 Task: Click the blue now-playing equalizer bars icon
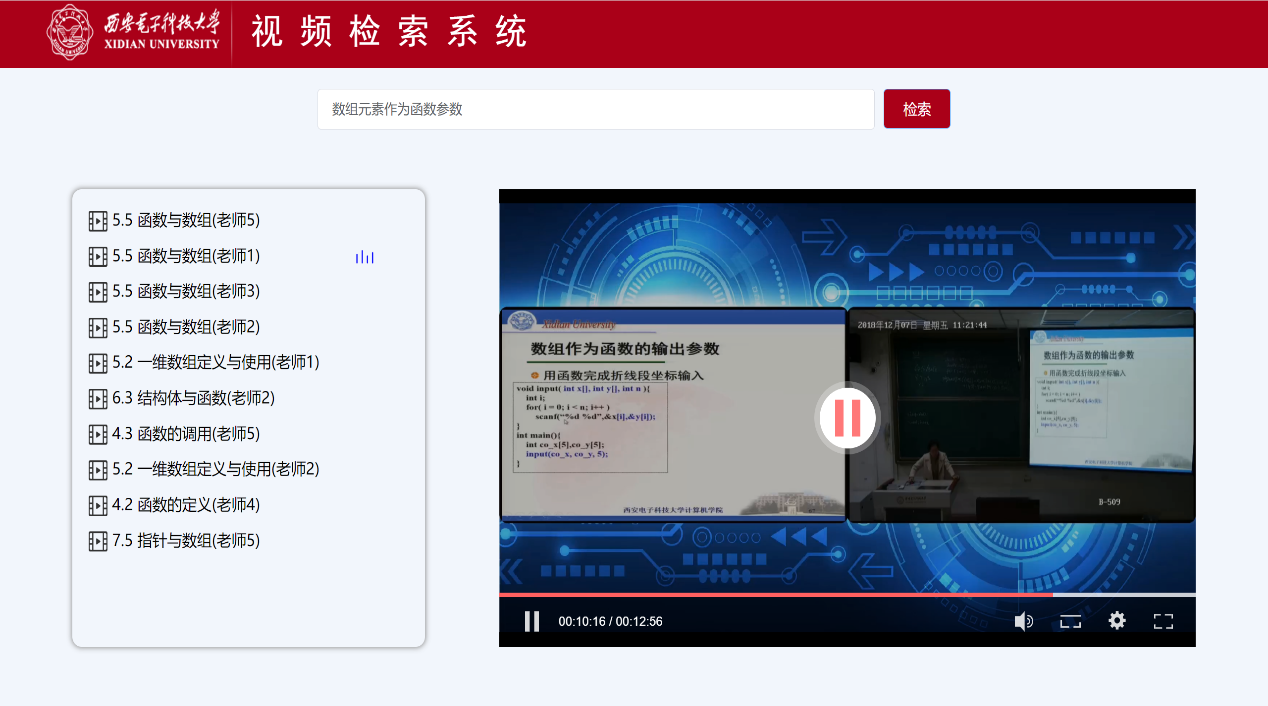click(365, 257)
